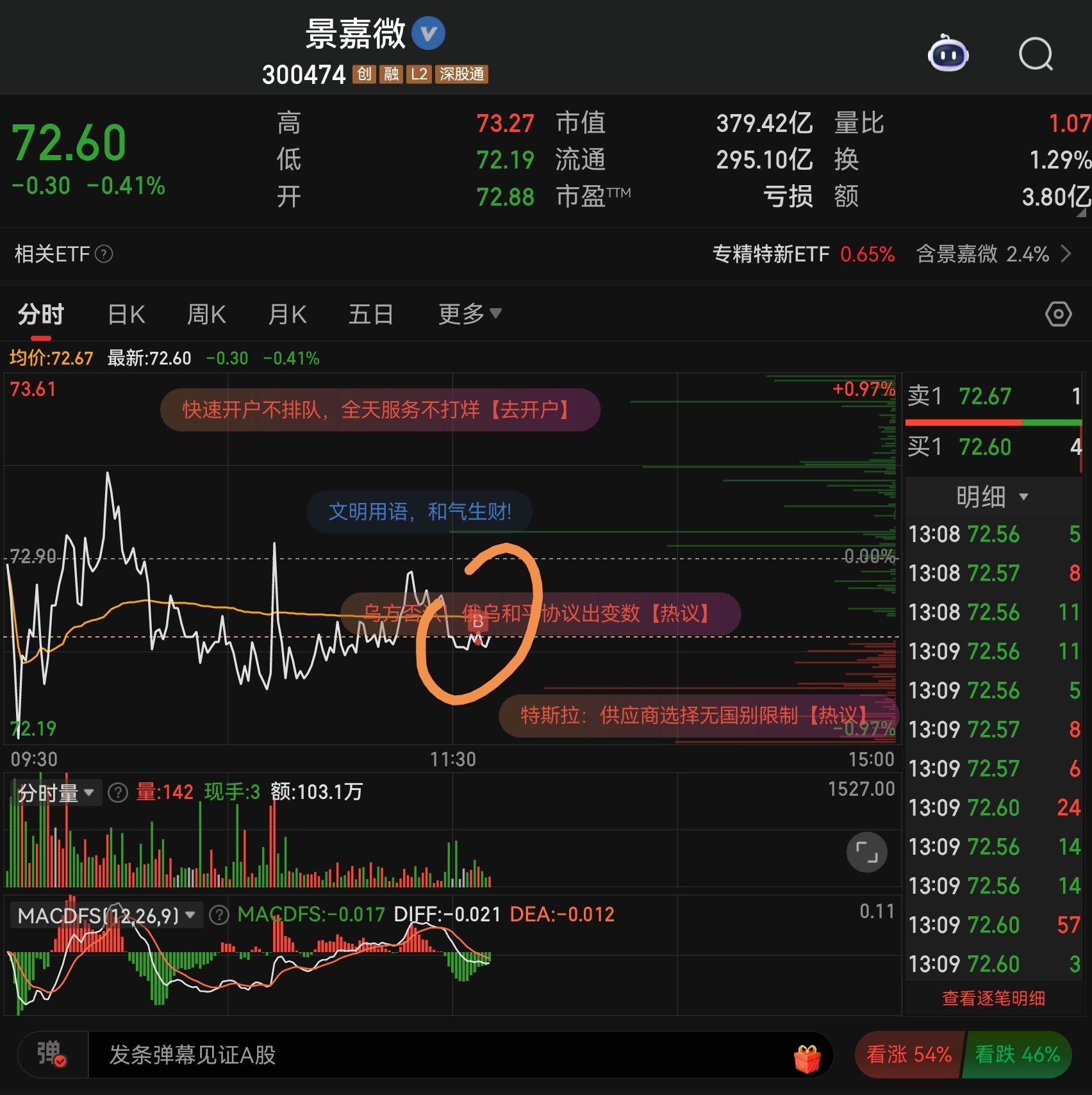This screenshot has height=1095, width=1092.
Task: Tap the 去开户 promotion banner
Action: [380, 409]
